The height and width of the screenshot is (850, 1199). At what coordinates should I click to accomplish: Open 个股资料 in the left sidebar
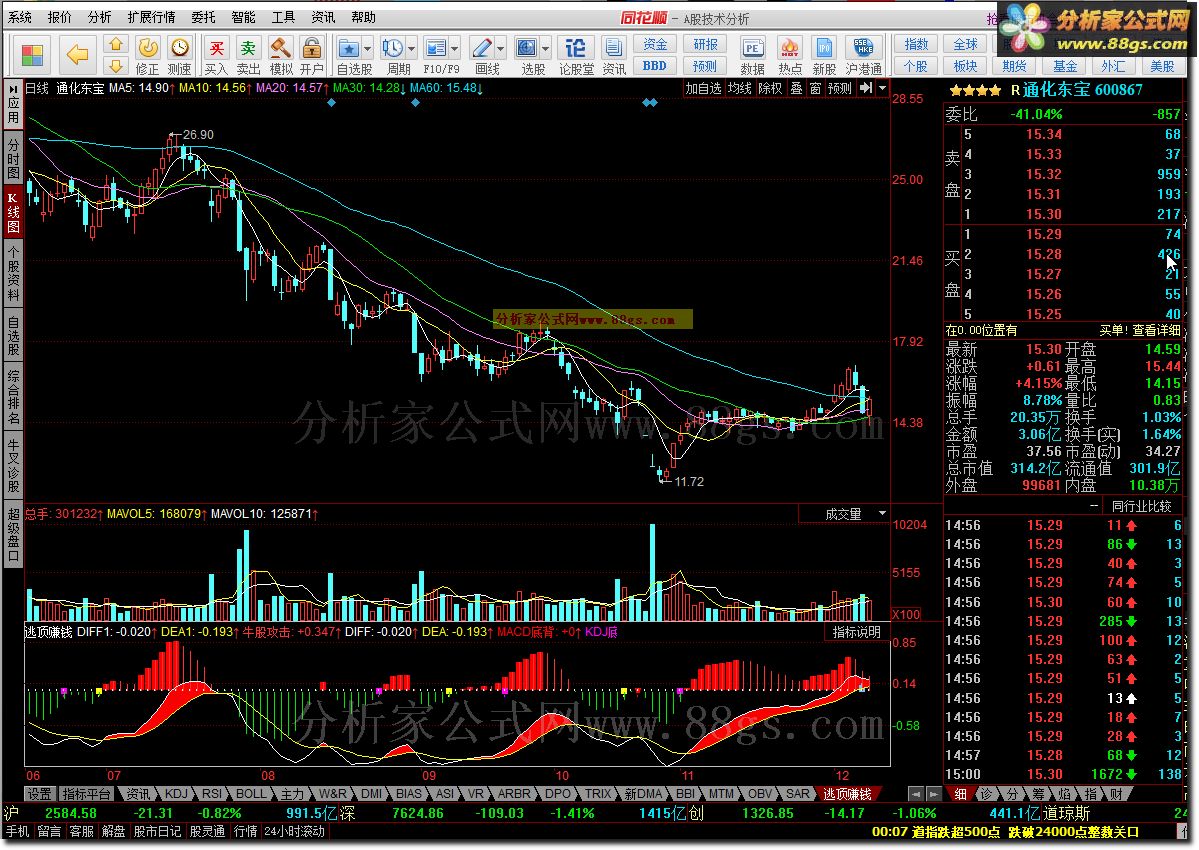14,274
